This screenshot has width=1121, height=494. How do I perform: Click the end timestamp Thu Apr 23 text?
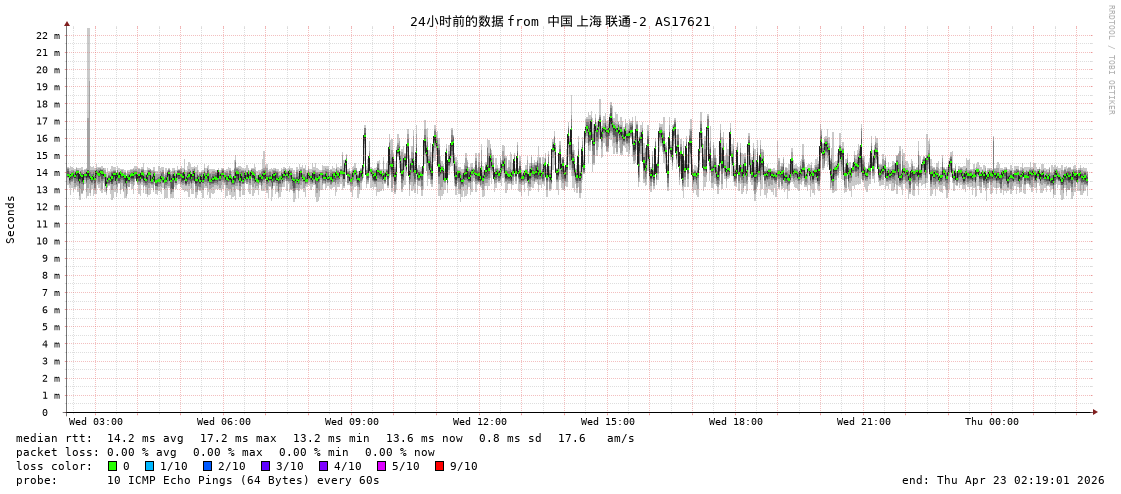[x=1003, y=480]
